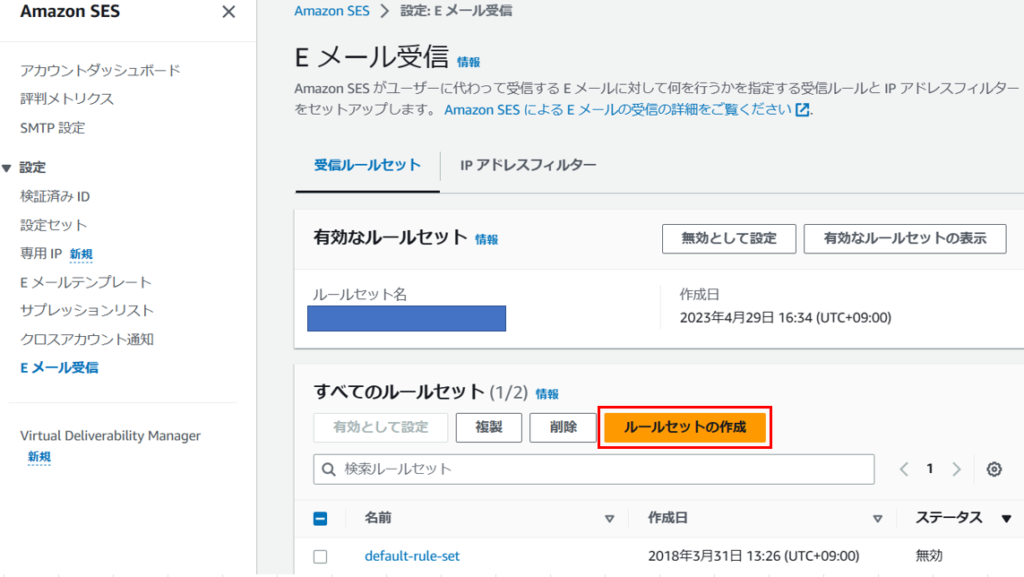Open クロスアカウント通知 in the sidebar
Viewport: 1024px width, 577px height.
pyautogui.click(x=87, y=339)
